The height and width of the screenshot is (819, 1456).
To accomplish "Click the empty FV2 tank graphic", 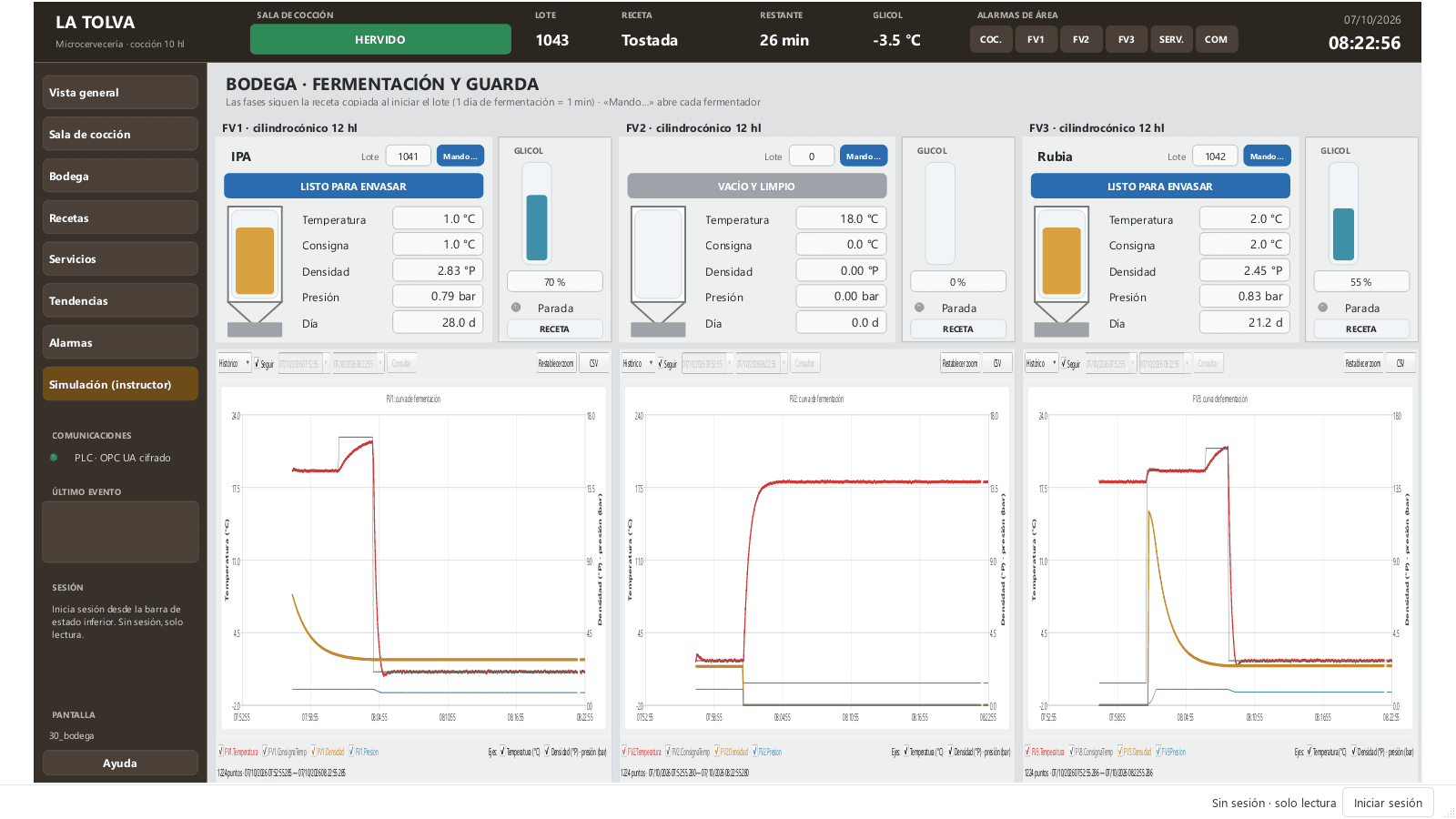I will click(658, 271).
